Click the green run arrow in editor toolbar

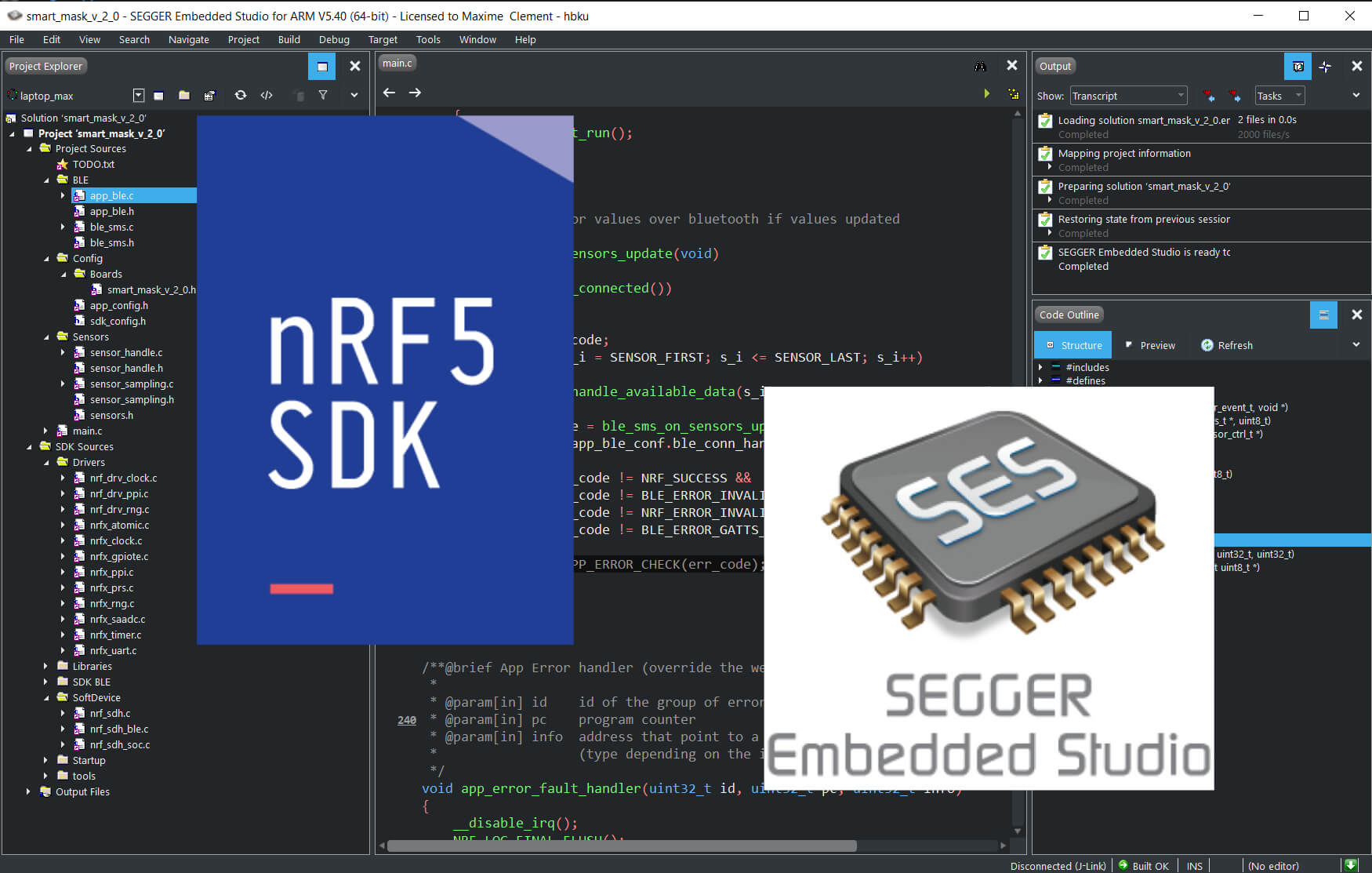tap(986, 93)
